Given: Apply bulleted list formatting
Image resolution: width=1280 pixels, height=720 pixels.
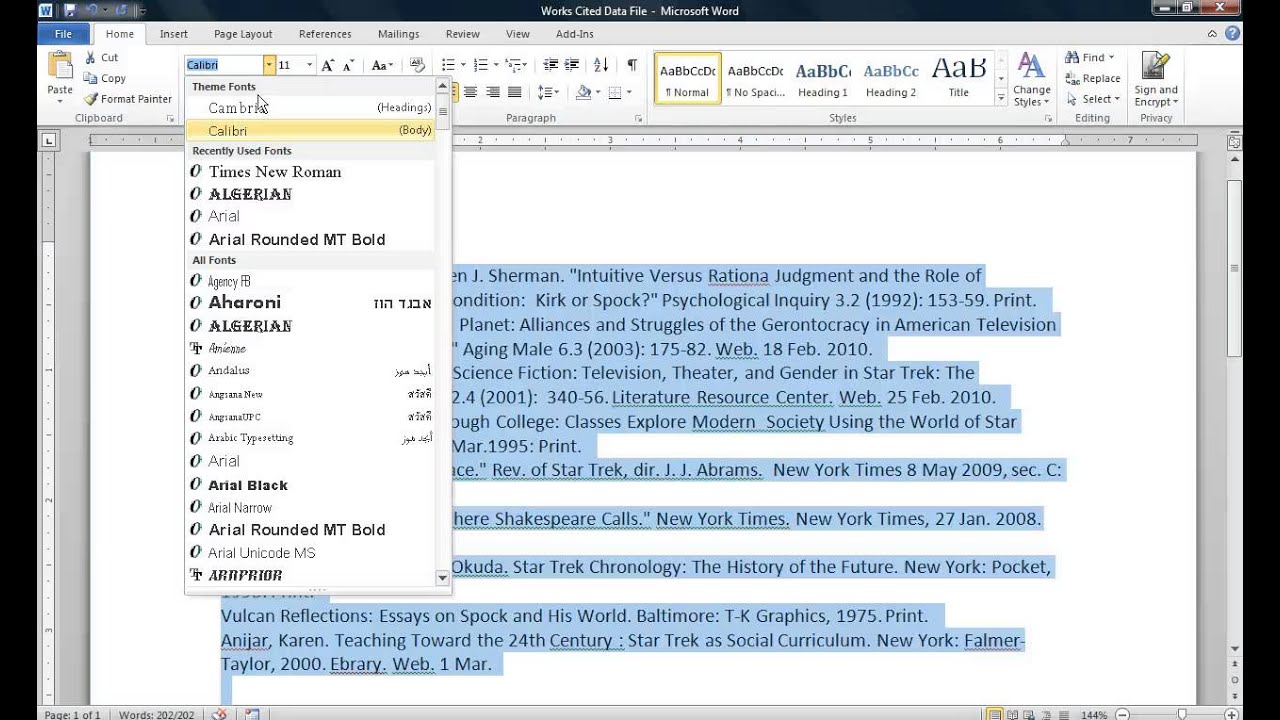Looking at the screenshot, I should click(448, 65).
